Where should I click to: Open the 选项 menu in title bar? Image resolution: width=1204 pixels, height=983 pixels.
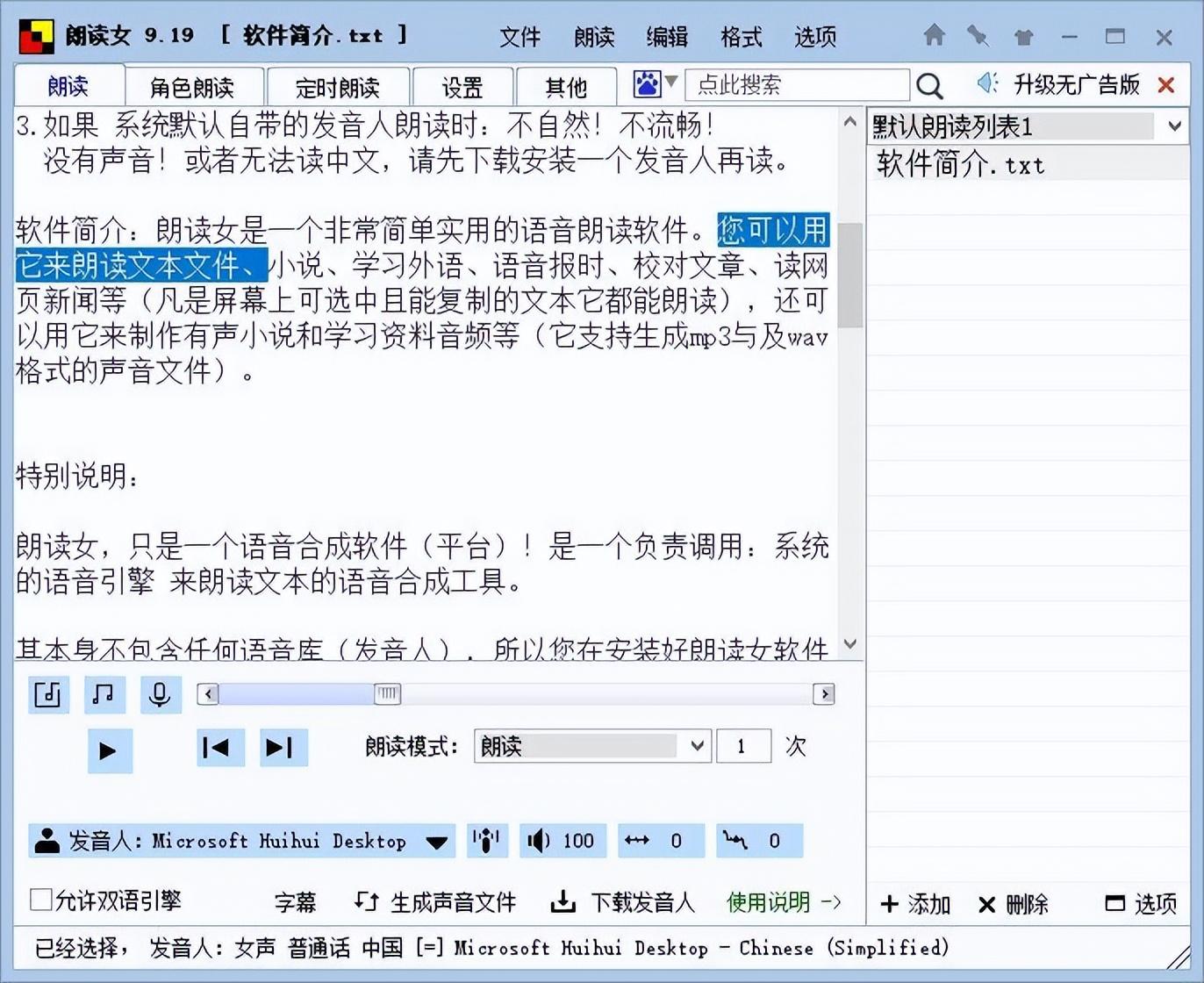click(x=815, y=37)
